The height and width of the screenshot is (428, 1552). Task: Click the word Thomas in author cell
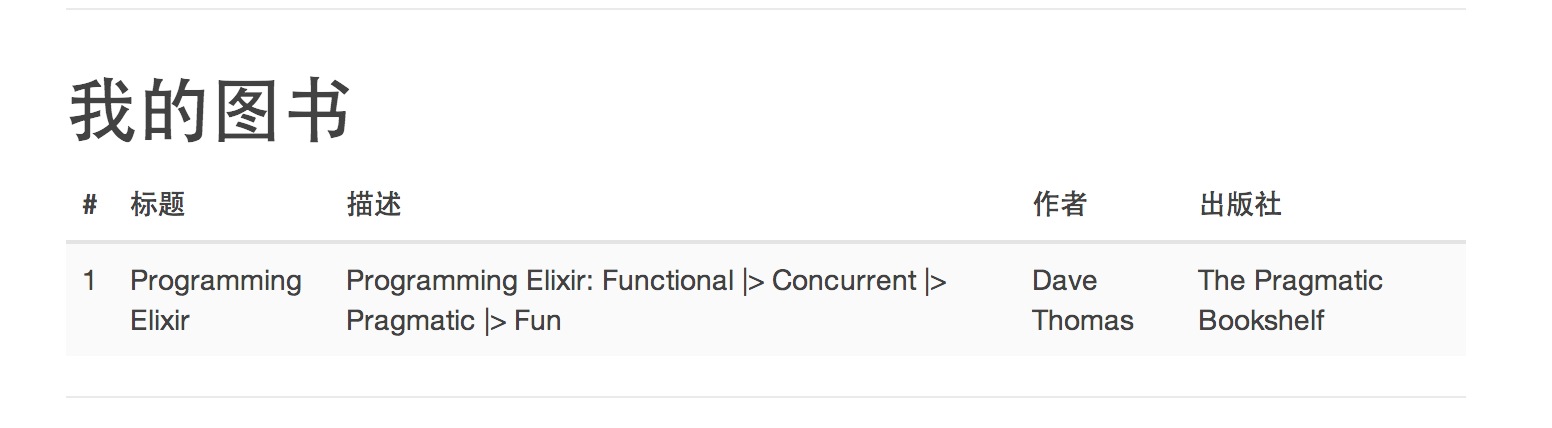tap(1082, 321)
